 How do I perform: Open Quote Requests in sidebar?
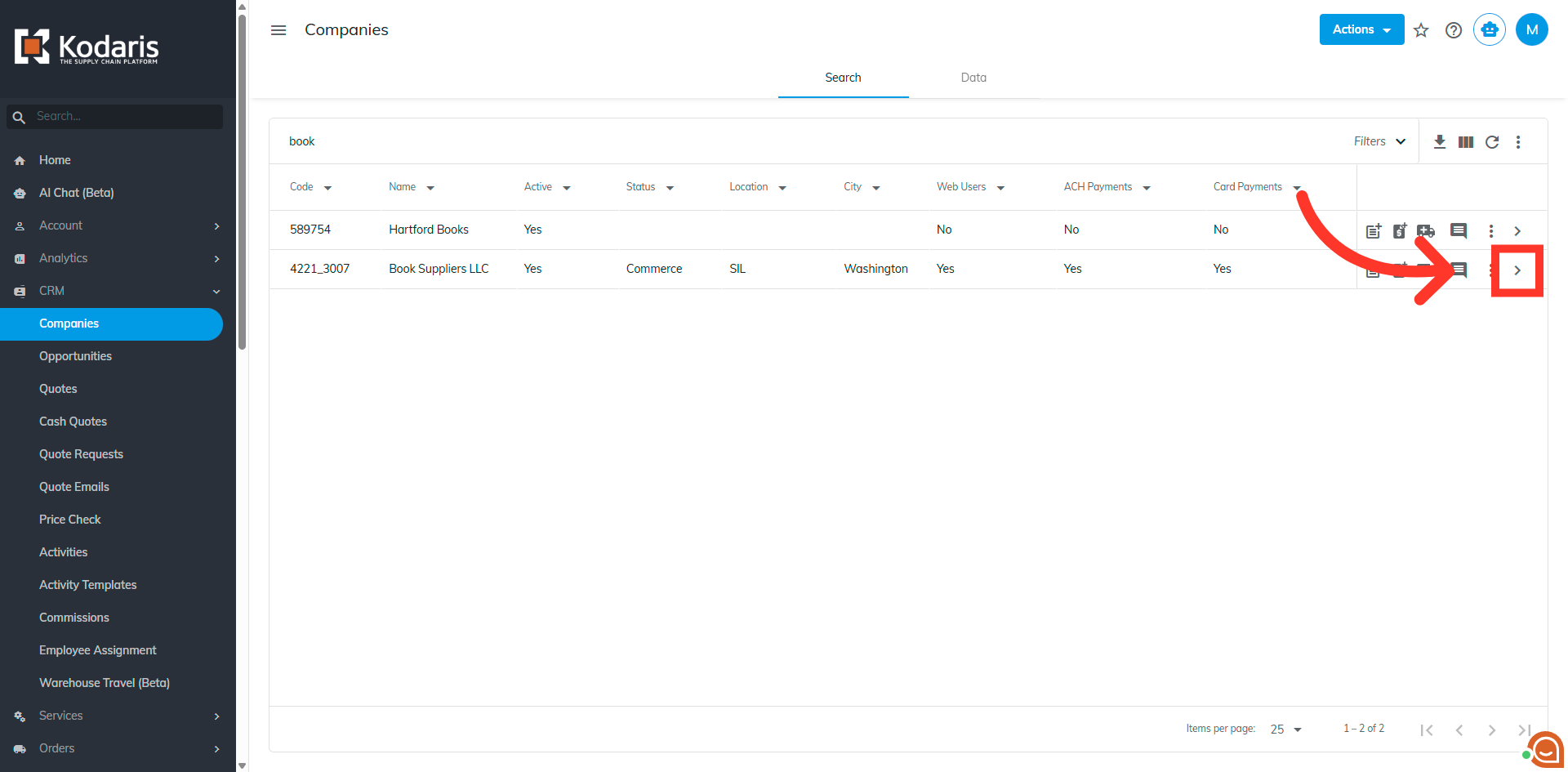(81, 454)
